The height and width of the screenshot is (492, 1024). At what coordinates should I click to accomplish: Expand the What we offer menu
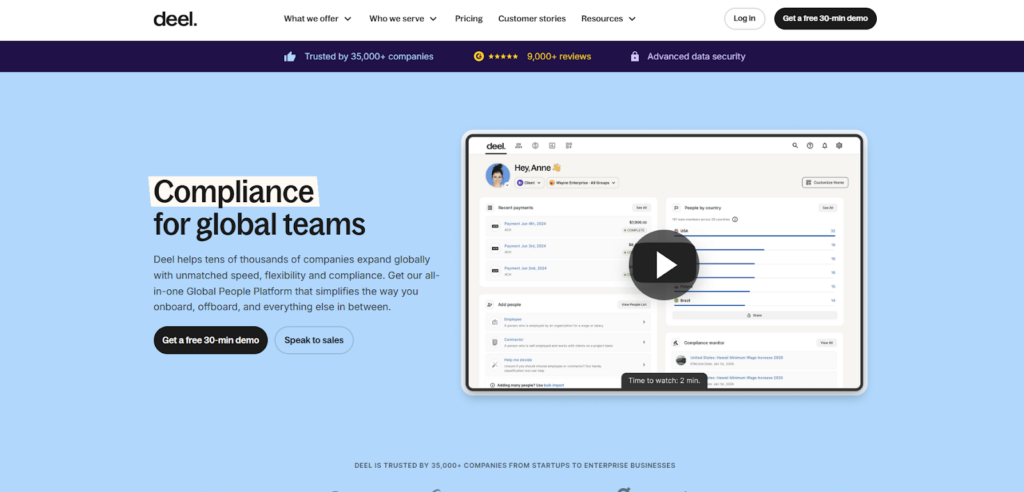click(317, 19)
